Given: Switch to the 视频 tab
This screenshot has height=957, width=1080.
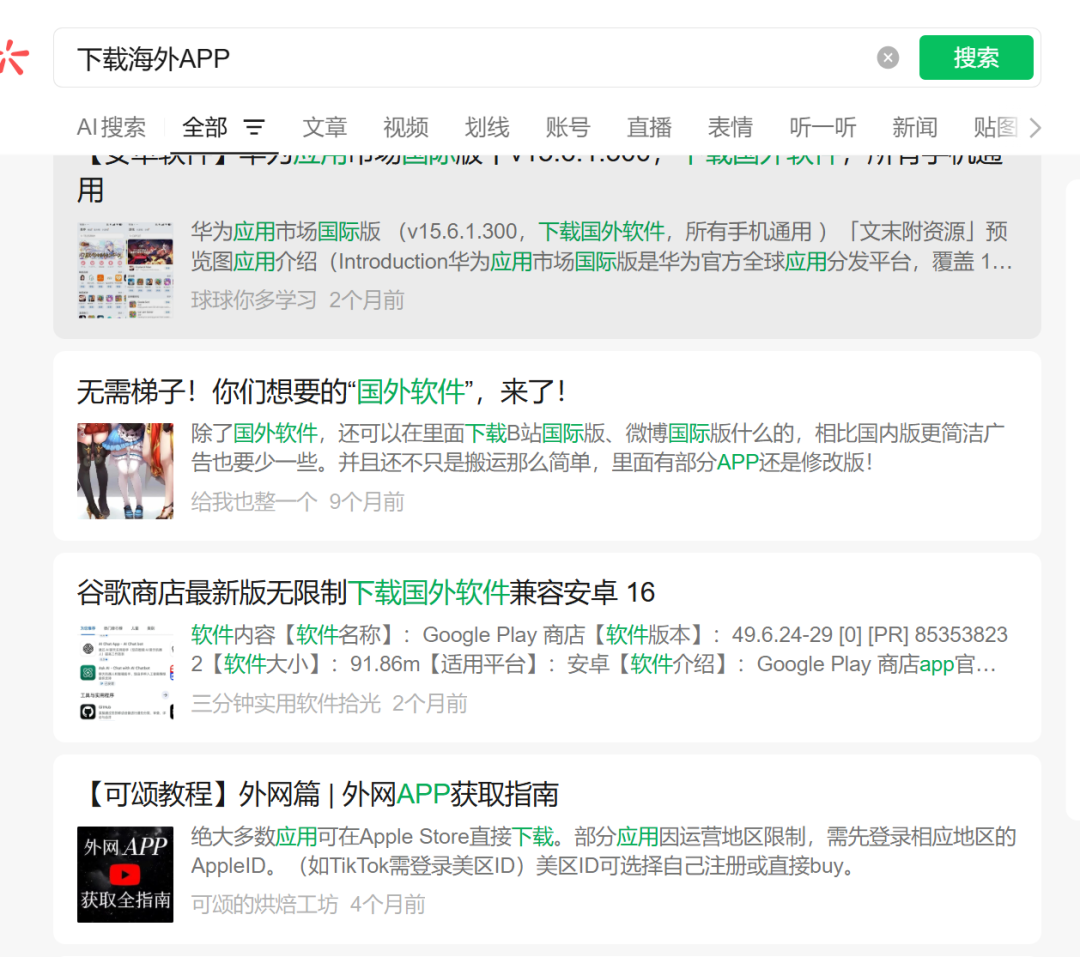Looking at the screenshot, I should [x=406, y=127].
